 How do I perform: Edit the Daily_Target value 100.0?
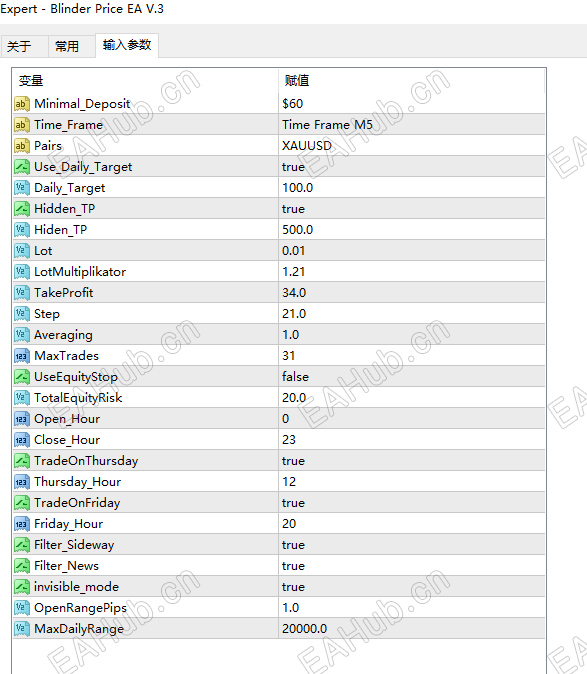pyautogui.click(x=412, y=188)
